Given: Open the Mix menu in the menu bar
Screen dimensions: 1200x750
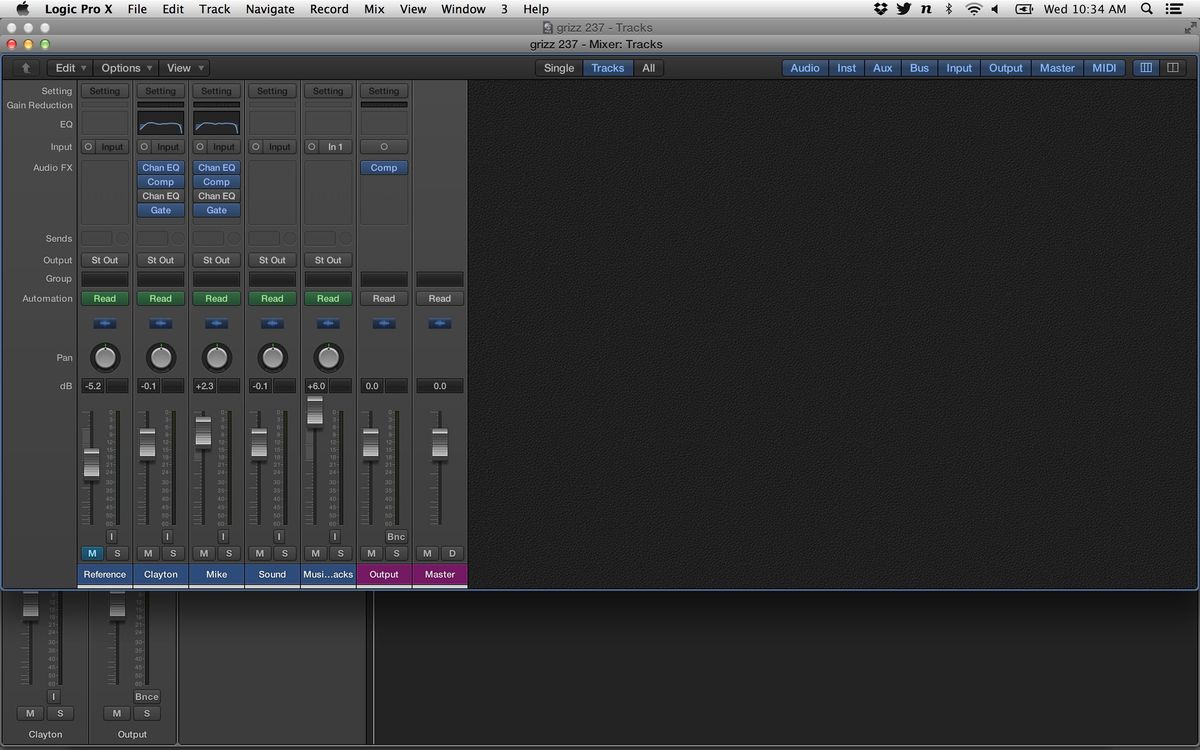Looking at the screenshot, I should (x=373, y=9).
